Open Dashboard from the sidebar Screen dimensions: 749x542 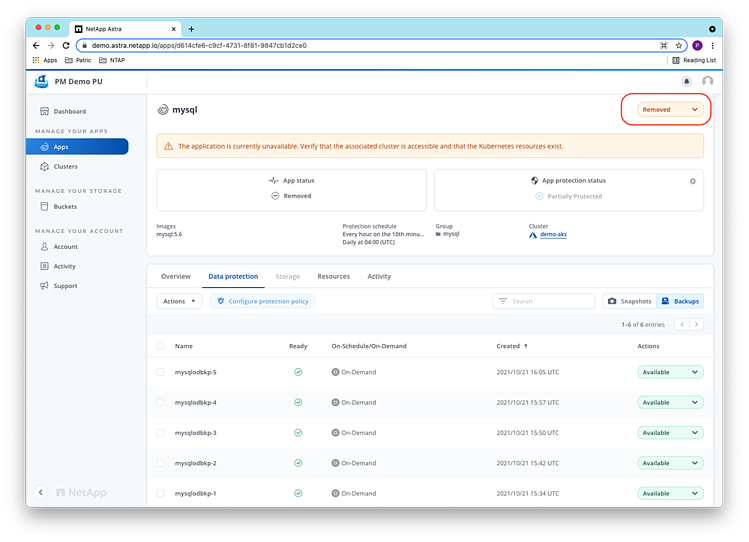pyautogui.click(x=69, y=111)
